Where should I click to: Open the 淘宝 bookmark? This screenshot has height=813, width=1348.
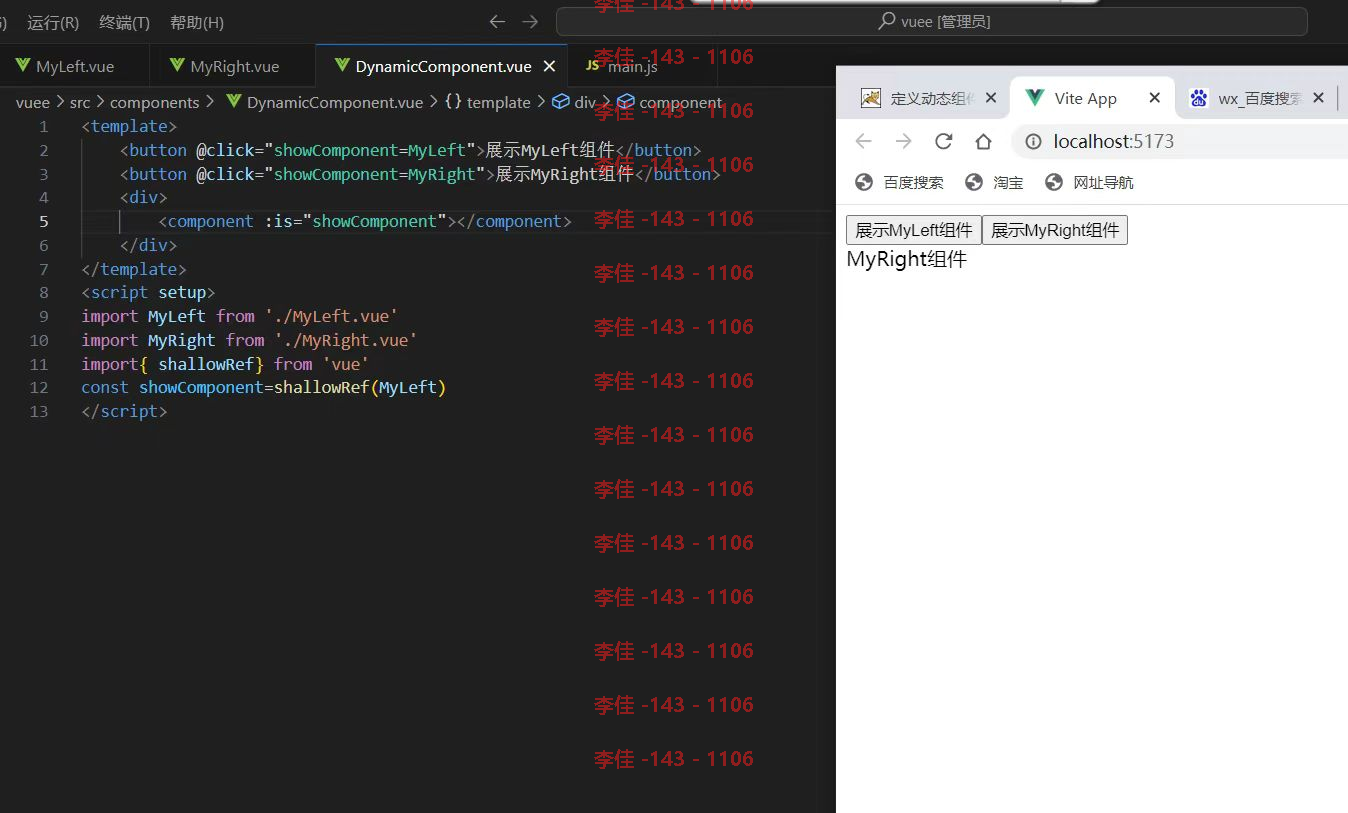coord(994,182)
